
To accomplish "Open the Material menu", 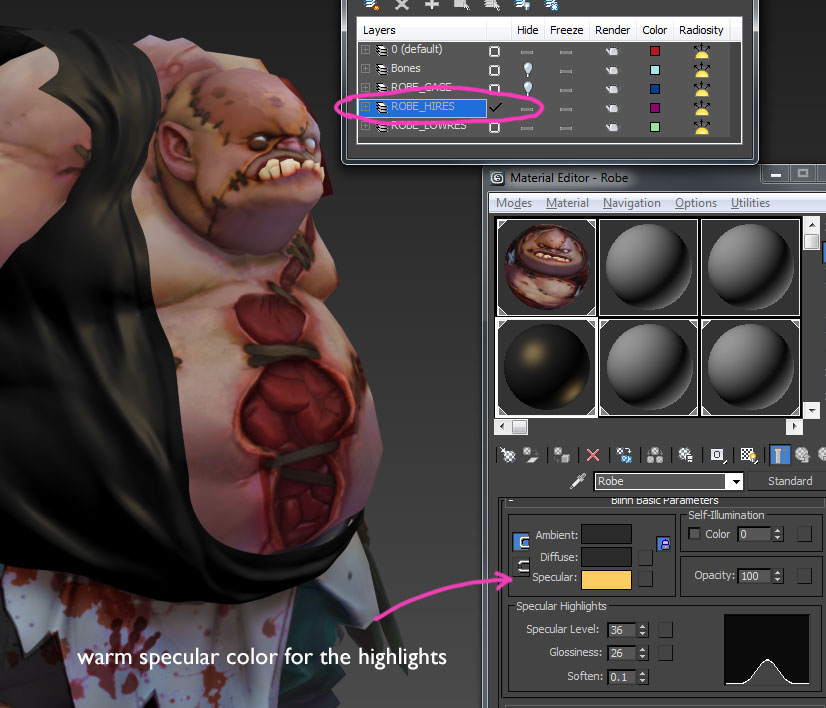I will click(567, 203).
